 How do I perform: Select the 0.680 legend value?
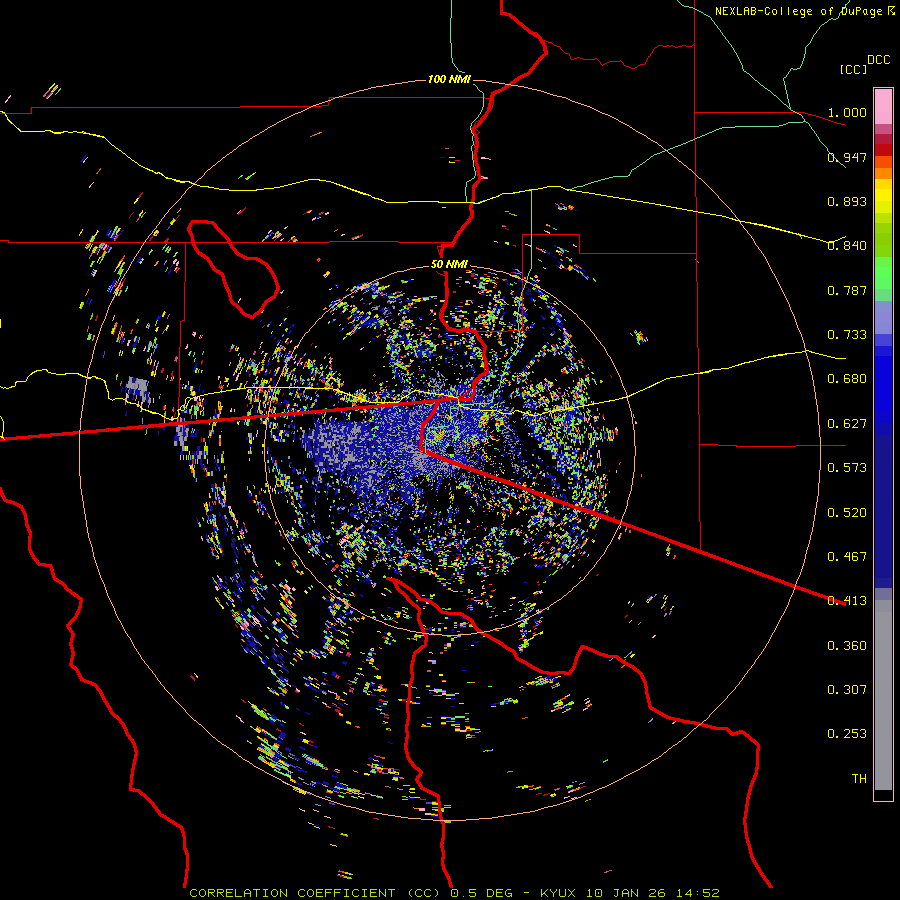point(847,379)
